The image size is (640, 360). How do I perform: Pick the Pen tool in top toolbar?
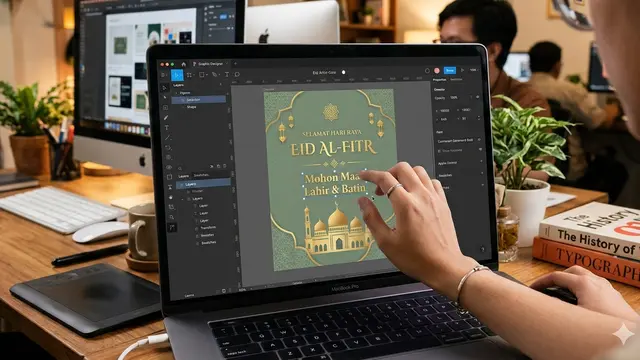coord(214,74)
